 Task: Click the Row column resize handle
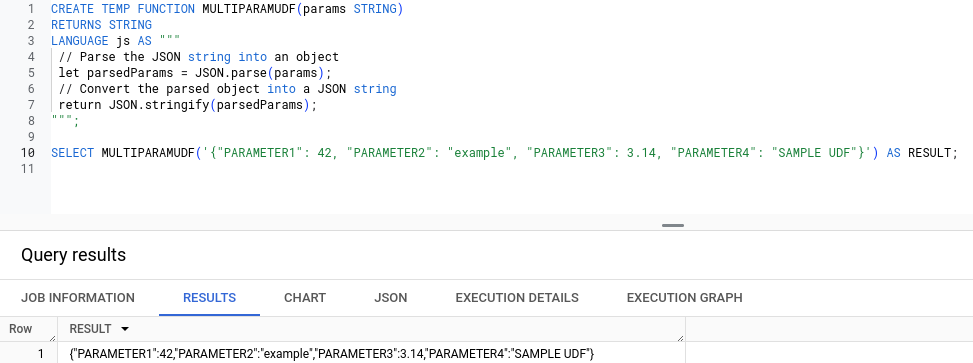pyautogui.click(x=53, y=338)
